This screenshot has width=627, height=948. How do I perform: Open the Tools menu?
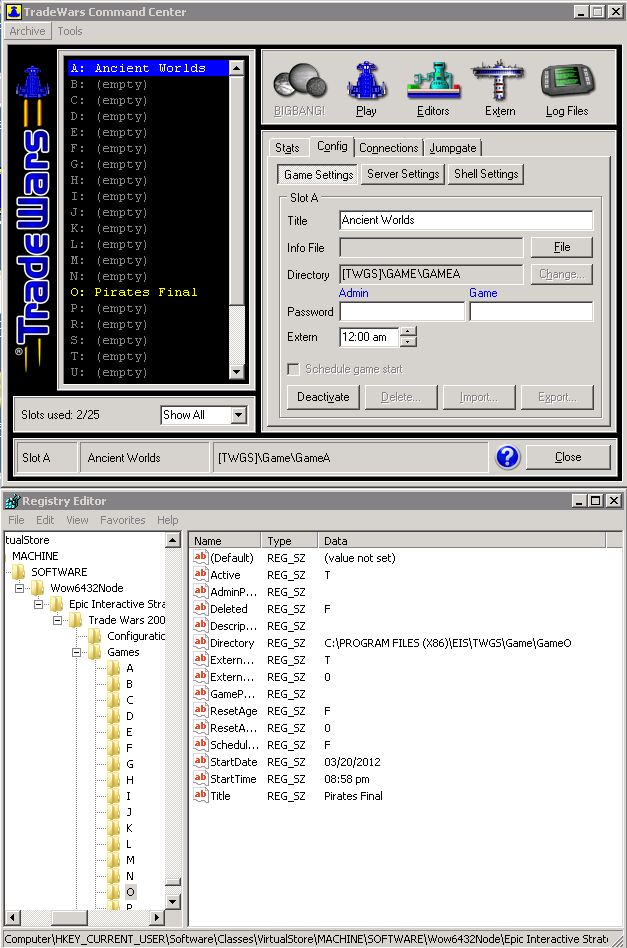[x=70, y=31]
